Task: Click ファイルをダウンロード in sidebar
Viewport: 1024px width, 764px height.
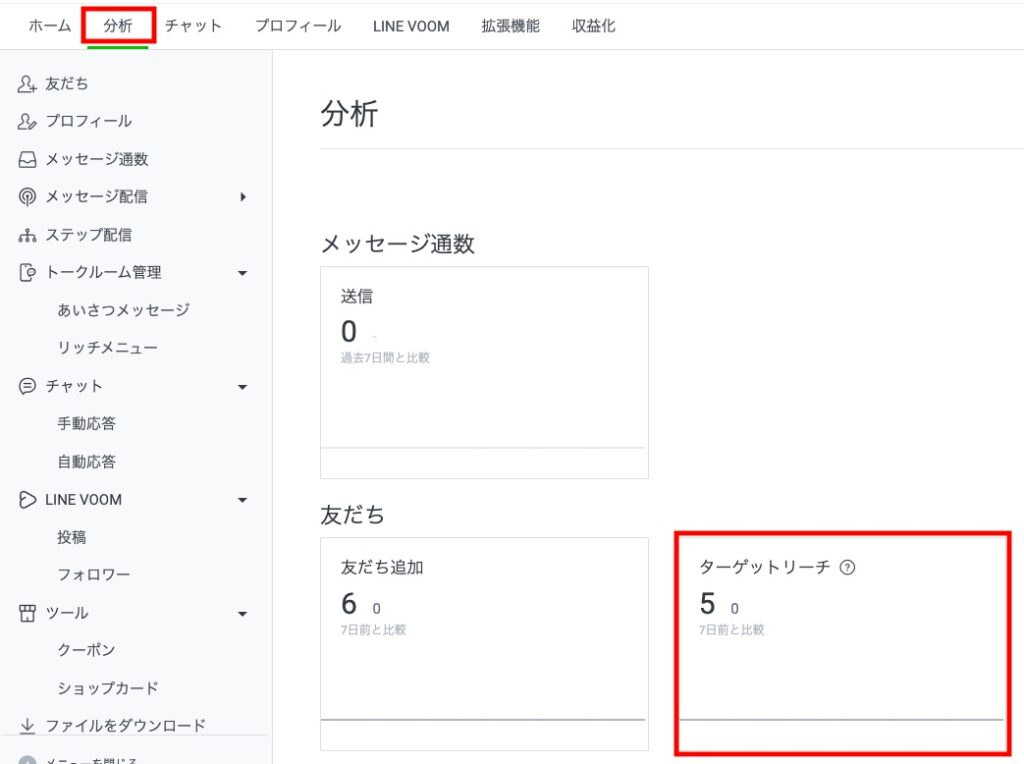Action: [x=125, y=726]
